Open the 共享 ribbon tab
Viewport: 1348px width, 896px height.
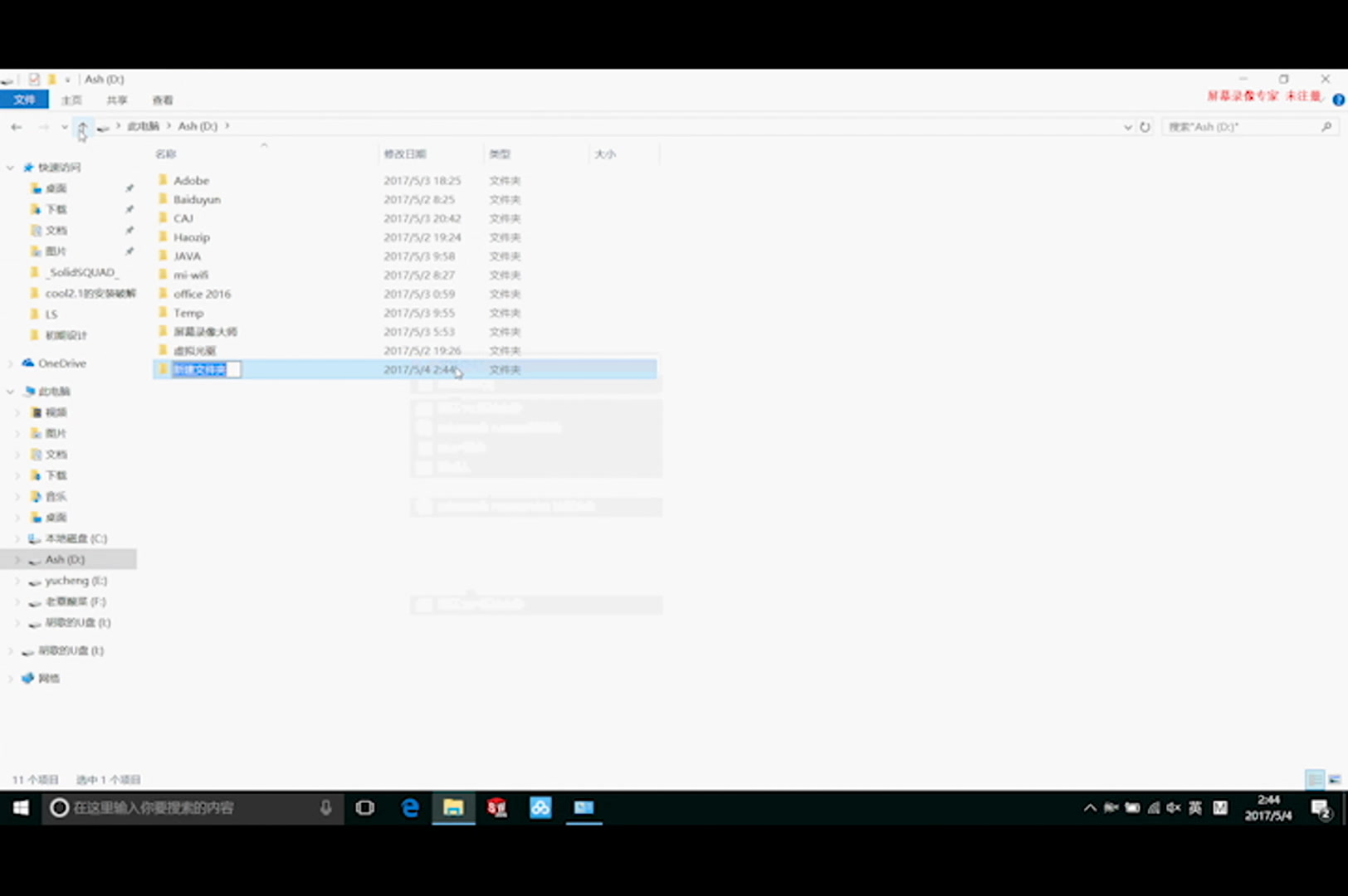[x=117, y=100]
